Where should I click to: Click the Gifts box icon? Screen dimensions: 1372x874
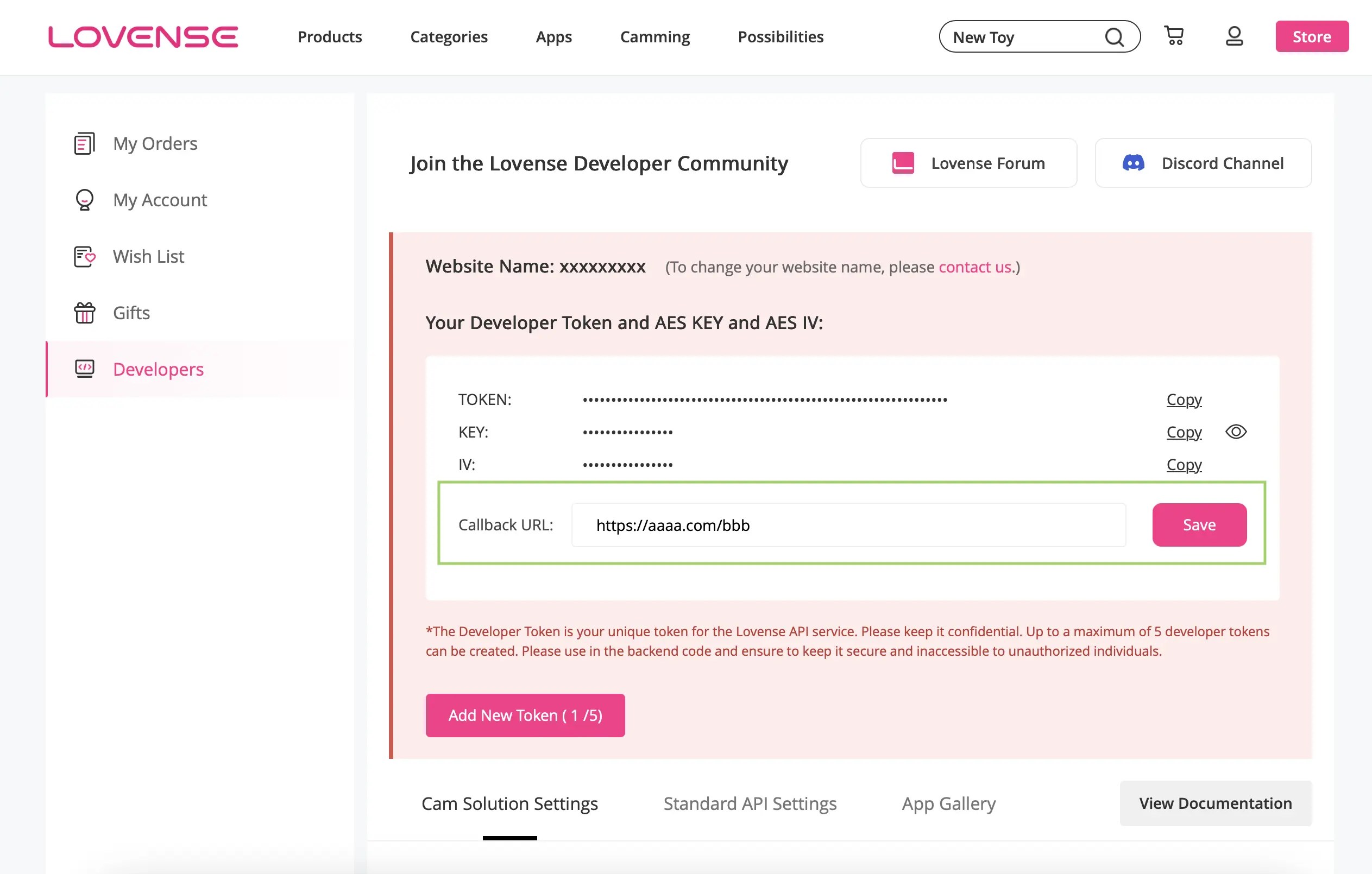(84, 313)
